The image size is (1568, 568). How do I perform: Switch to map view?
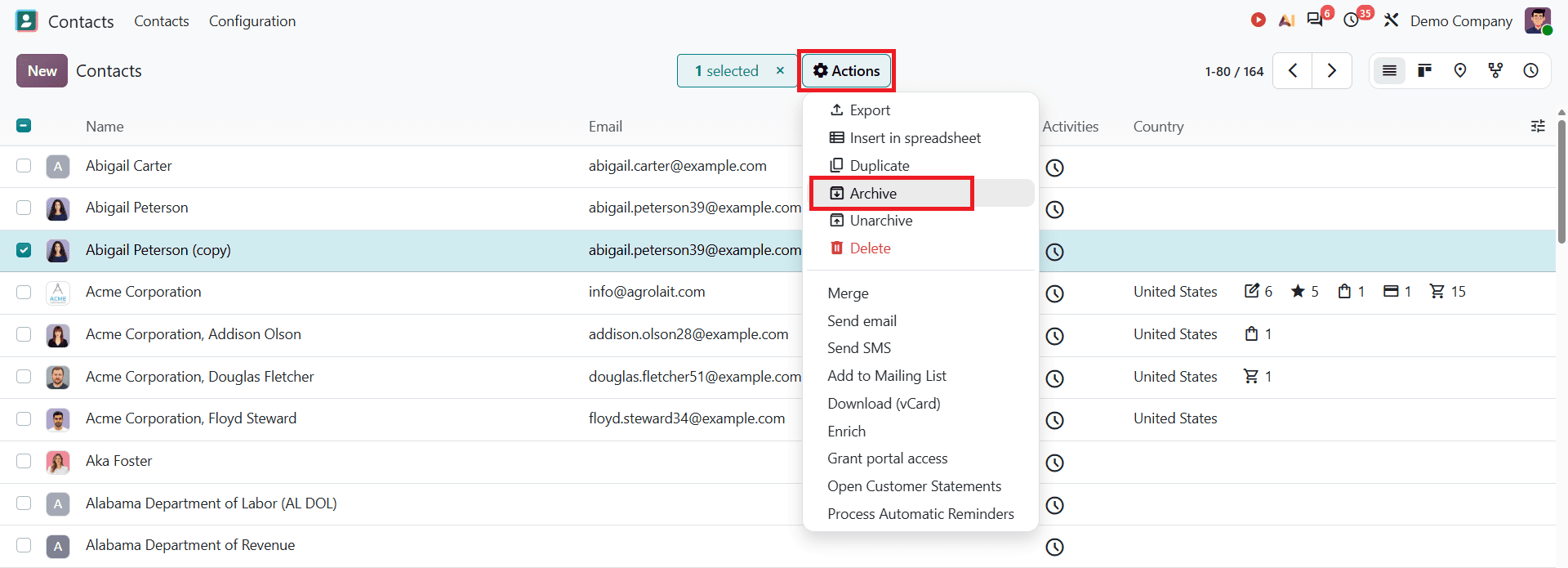coord(1460,71)
